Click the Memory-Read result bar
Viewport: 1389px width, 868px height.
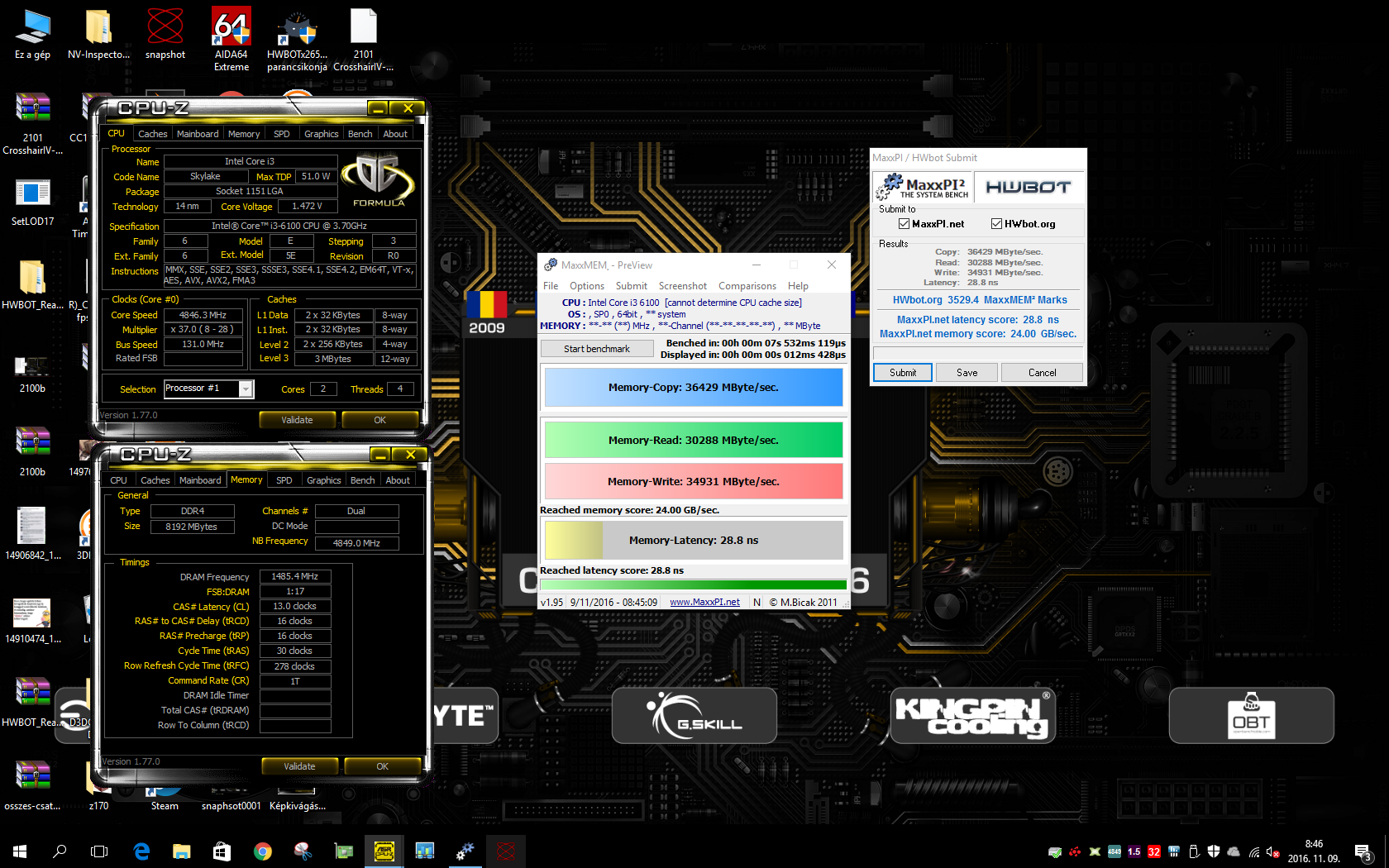click(694, 440)
